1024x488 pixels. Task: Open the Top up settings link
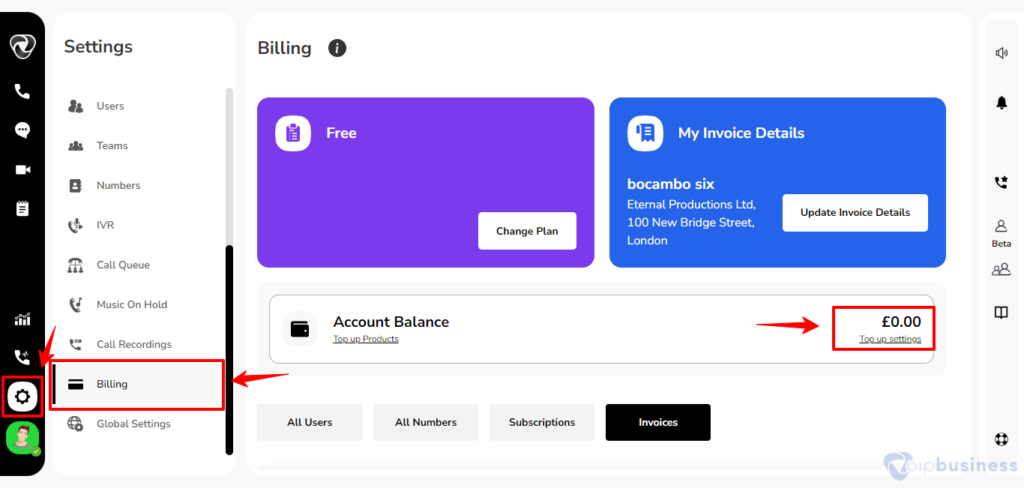pos(890,339)
